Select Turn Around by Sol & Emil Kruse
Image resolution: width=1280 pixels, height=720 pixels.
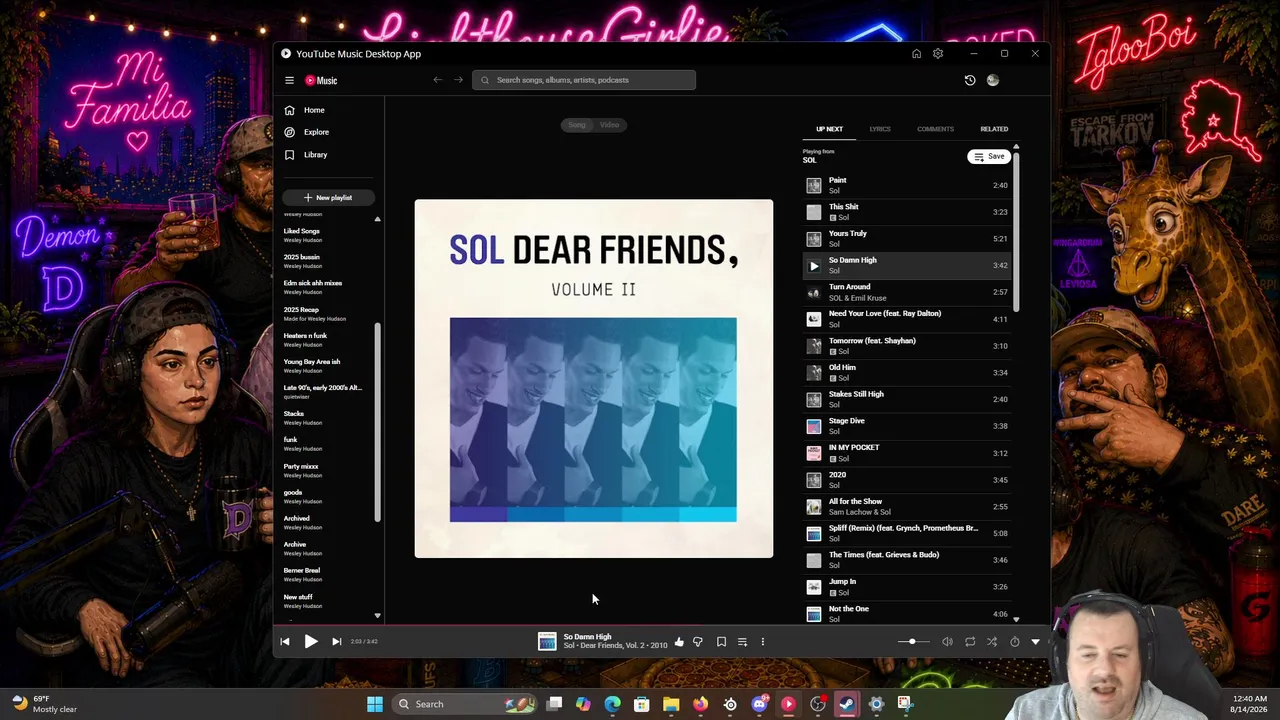[x=906, y=292]
